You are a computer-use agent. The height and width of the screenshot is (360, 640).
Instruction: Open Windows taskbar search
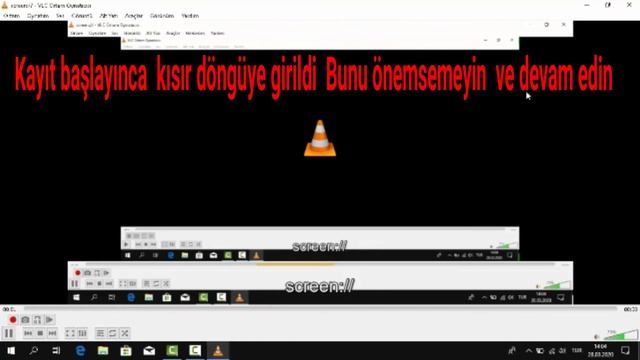coord(33,351)
